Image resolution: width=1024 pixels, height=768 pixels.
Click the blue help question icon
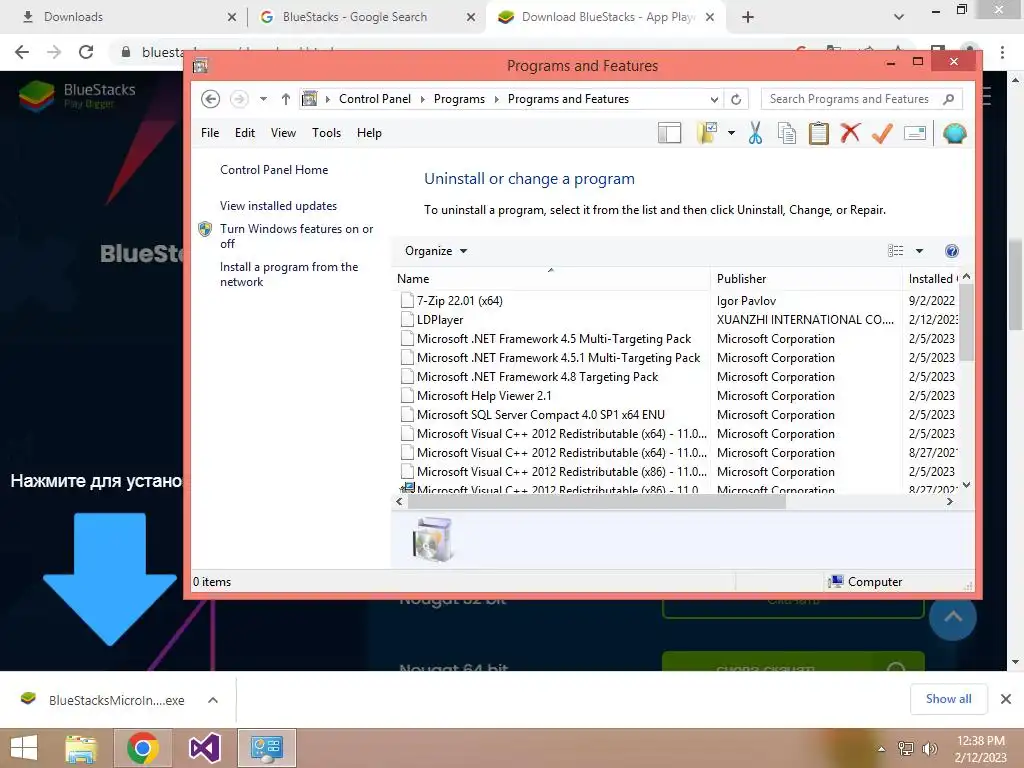[952, 251]
